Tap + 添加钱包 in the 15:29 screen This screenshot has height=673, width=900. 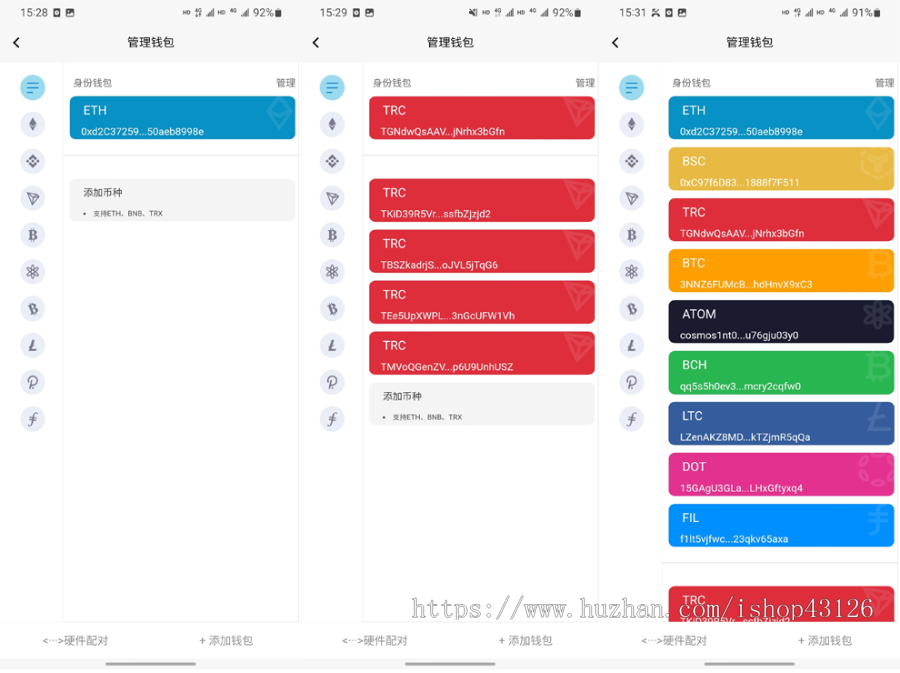[525, 641]
